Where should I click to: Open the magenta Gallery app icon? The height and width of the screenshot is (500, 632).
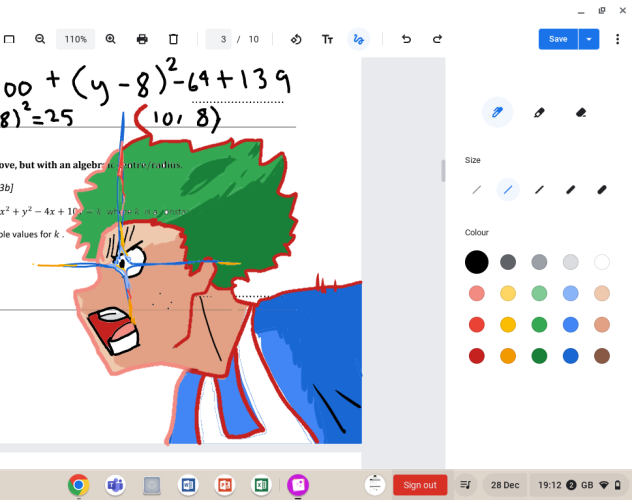tap(298, 485)
